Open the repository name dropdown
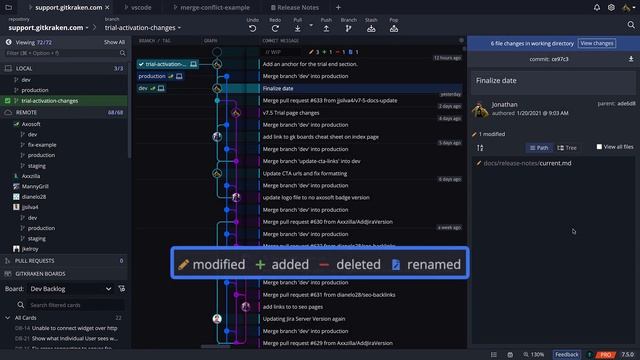Image resolution: width=640 pixels, height=360 pixels. (x=48, y=28)
